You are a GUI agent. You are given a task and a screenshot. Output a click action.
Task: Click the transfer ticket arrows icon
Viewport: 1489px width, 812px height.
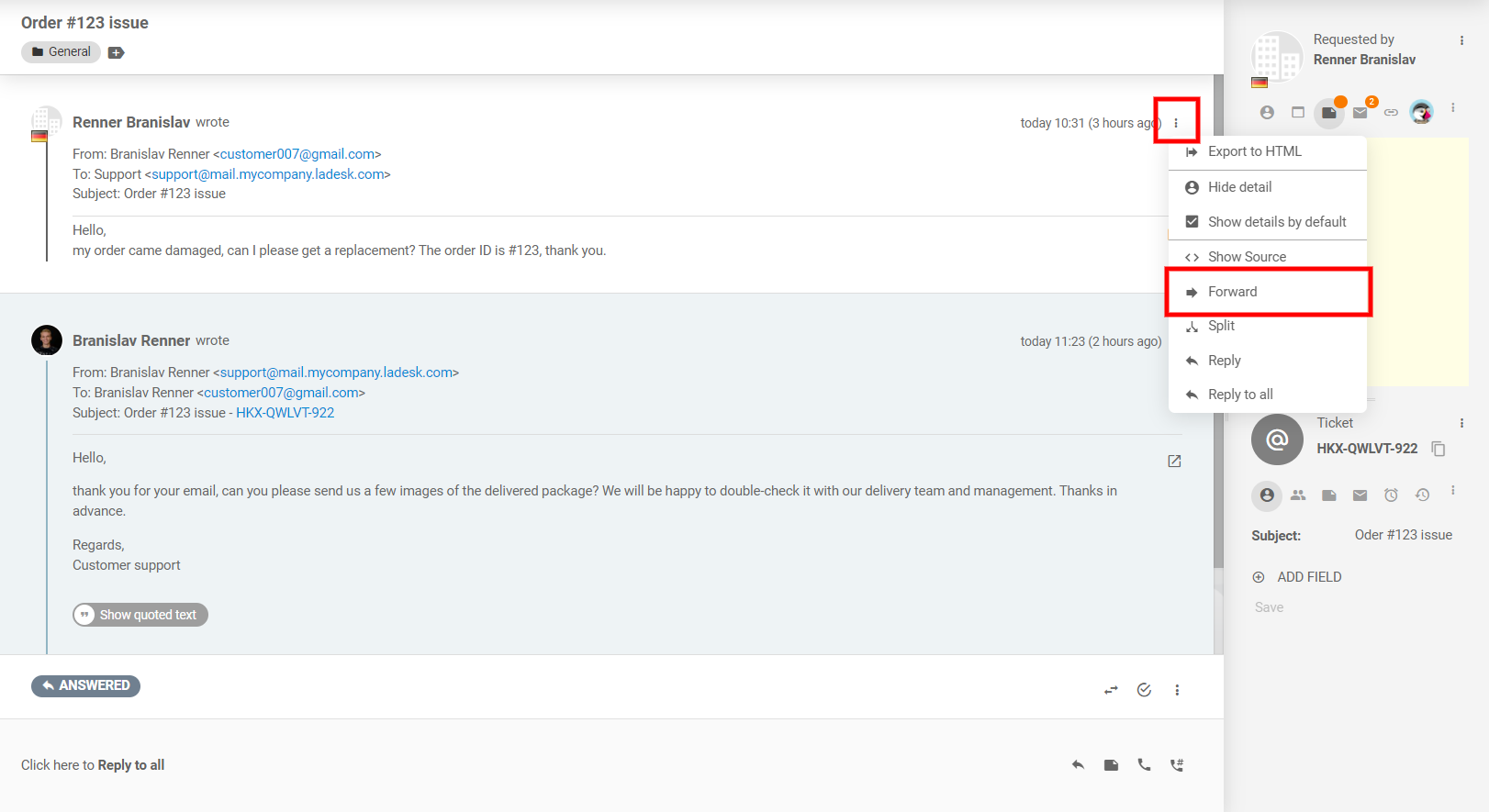tap(1111, 690)
